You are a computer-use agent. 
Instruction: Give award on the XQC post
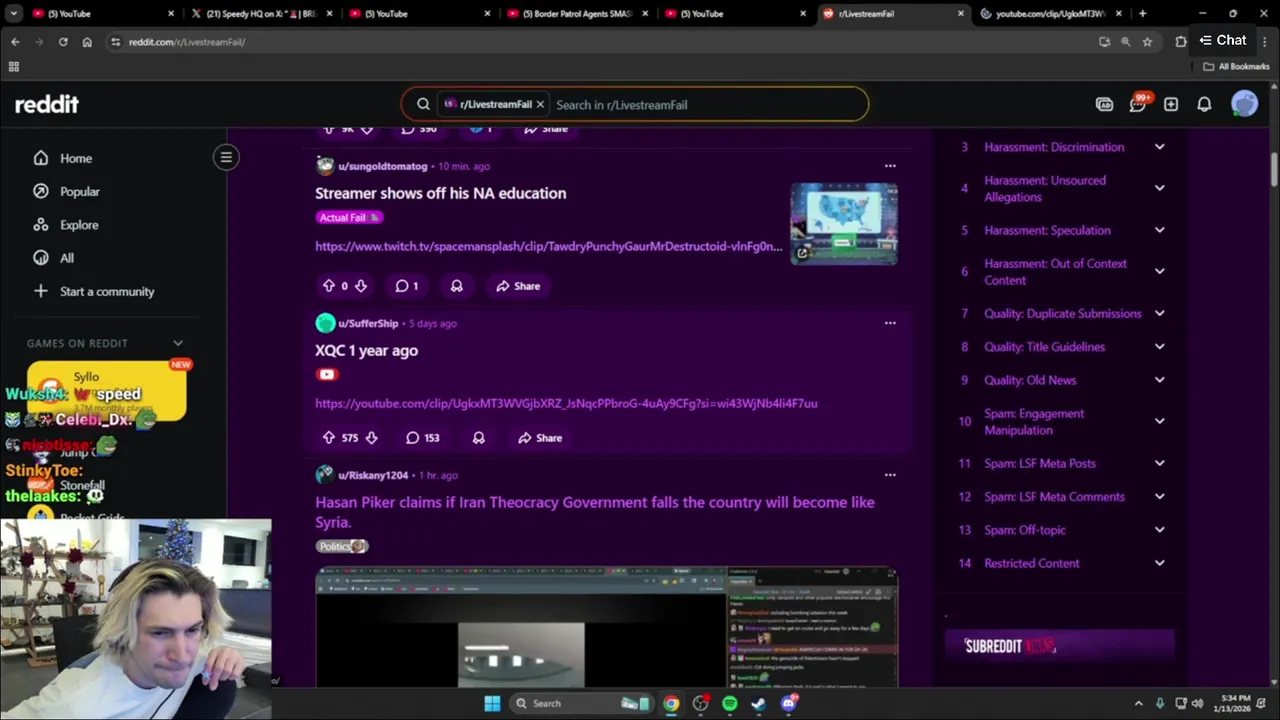(x=478, y=438)
